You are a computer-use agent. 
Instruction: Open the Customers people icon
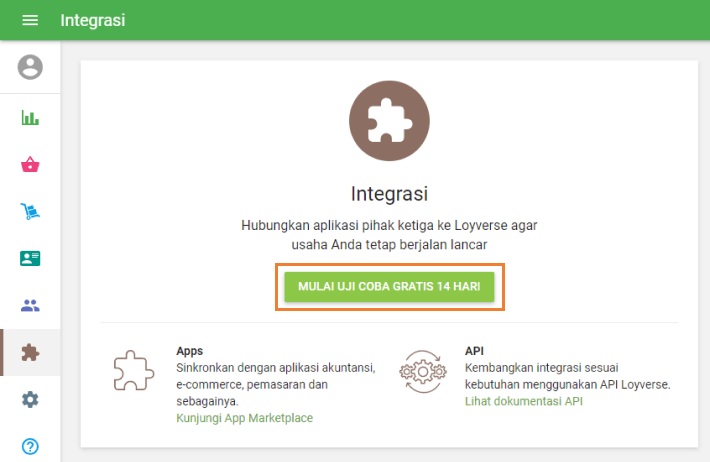(x=30, y=305)
